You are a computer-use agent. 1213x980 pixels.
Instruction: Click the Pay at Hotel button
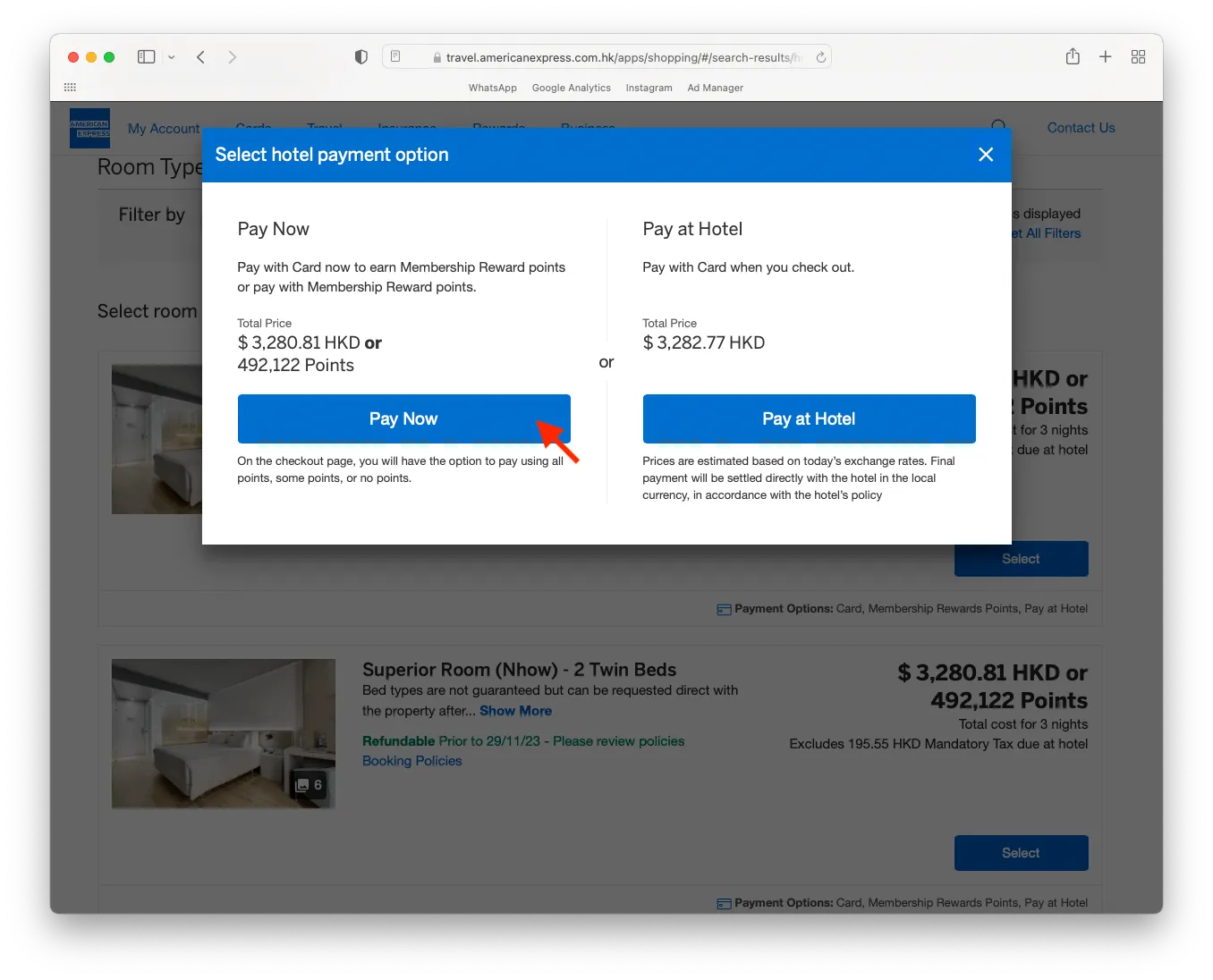[x=809, y=418]
